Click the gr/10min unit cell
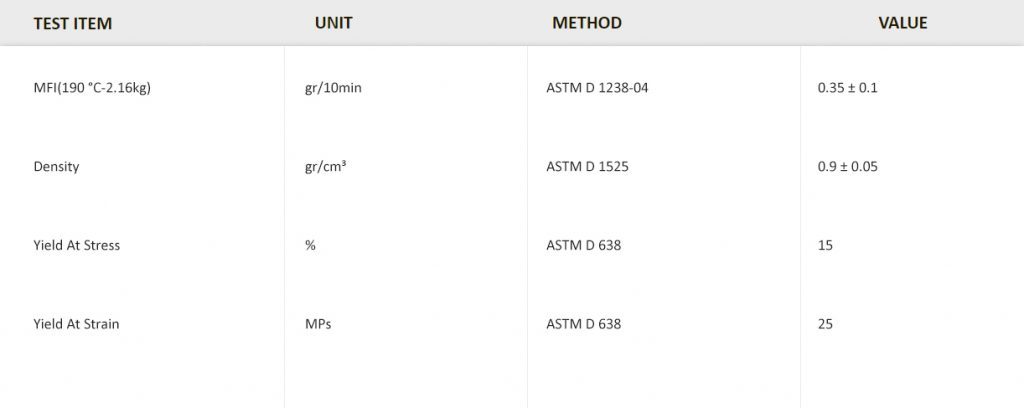The width and height of the screenshot is (1024, 408). pyautogui.click(x=333, y=88)
